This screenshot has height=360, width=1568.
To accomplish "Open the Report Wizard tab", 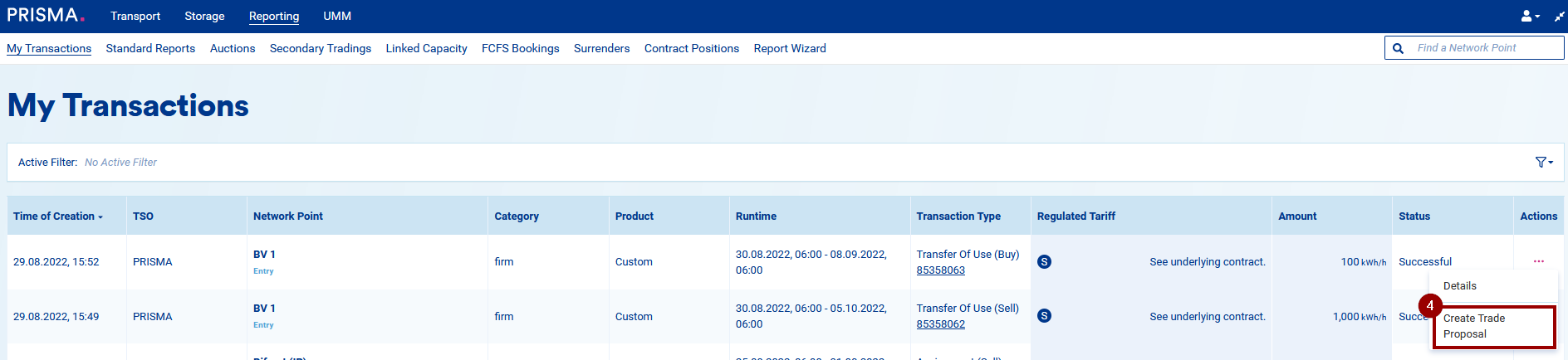I will (789, 49).
